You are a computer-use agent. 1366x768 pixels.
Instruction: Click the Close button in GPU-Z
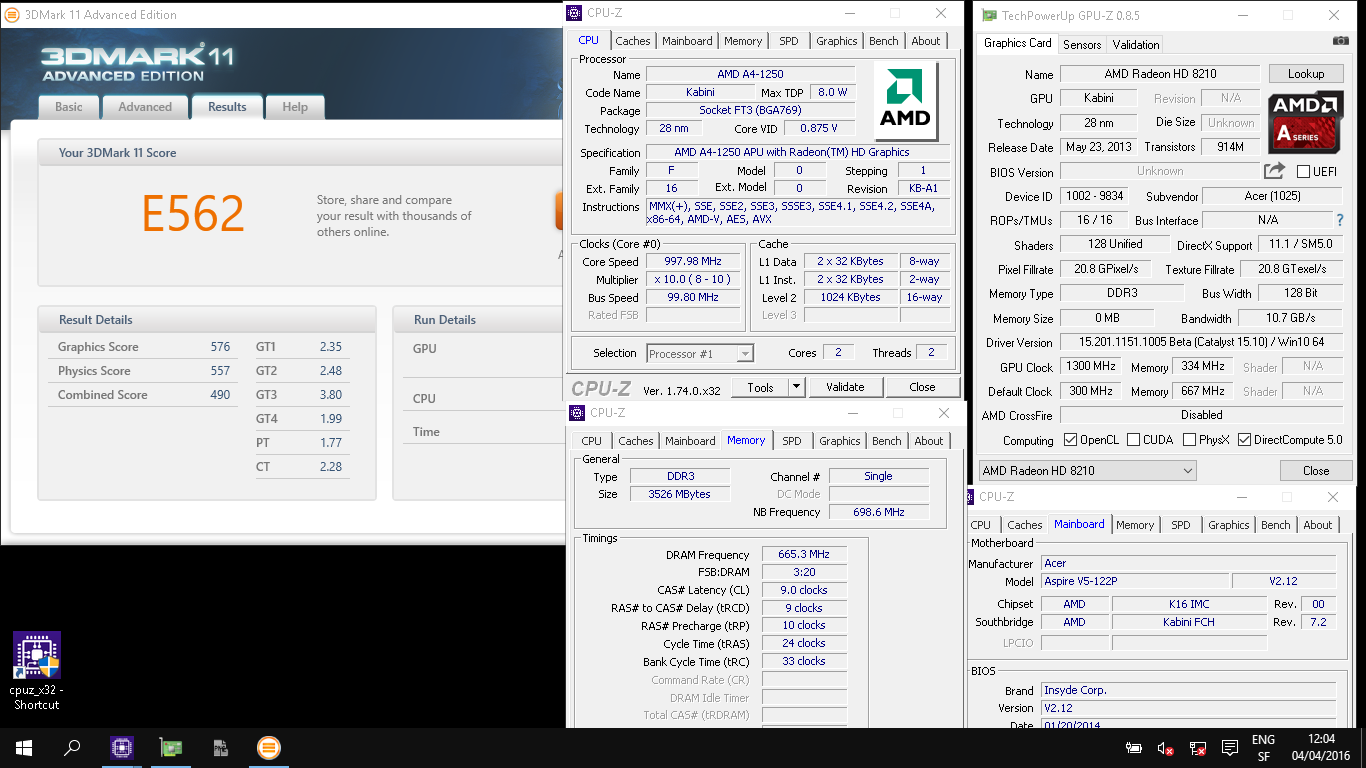click(x=1316, y=470)
